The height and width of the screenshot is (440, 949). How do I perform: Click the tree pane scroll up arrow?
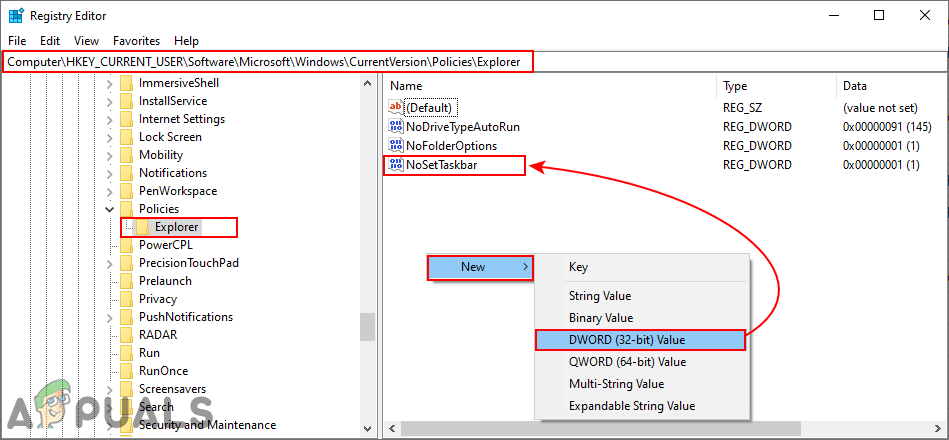tap(367, 83)
